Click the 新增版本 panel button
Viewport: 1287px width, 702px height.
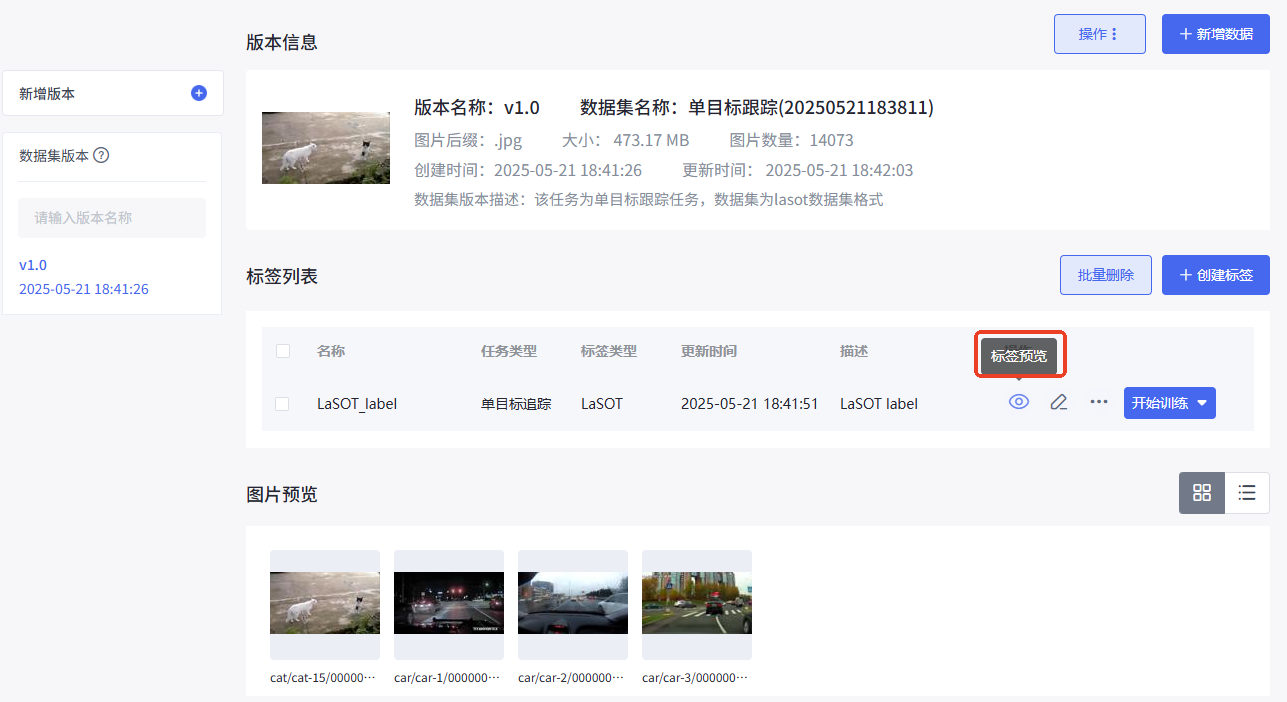(x=113, y=93)
